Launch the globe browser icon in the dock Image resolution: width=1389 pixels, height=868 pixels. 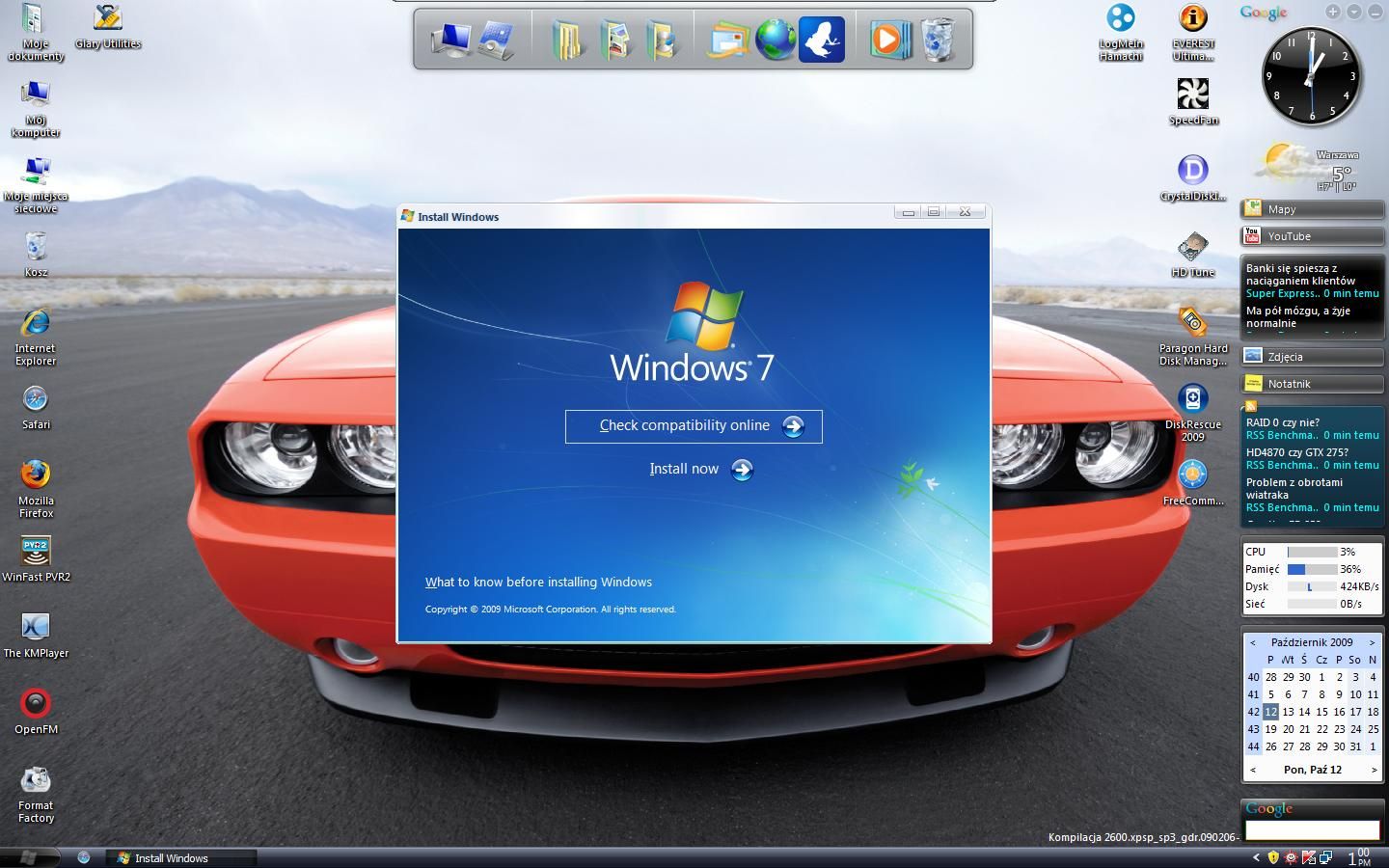776,40
